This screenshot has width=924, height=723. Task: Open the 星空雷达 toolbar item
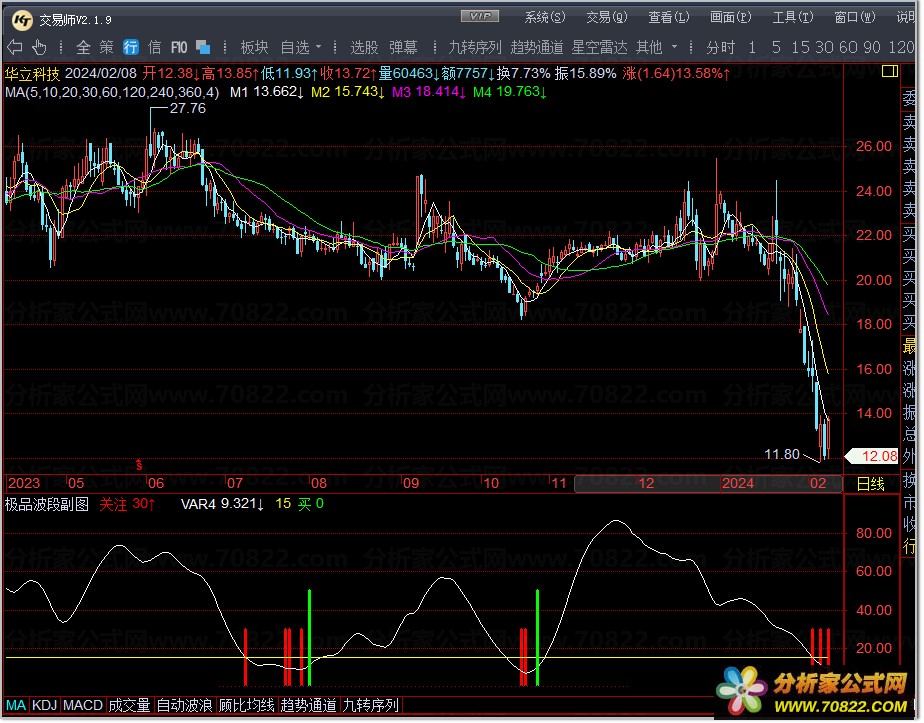point(599,47)
